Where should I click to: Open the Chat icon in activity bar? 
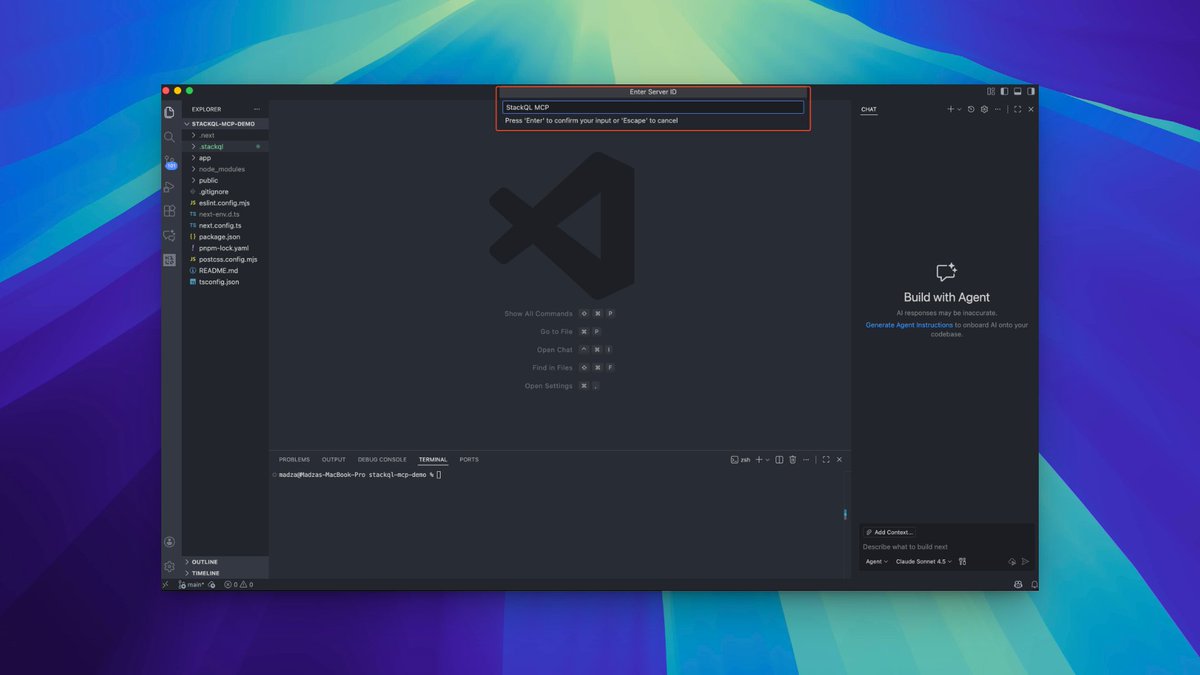(169, 236)
